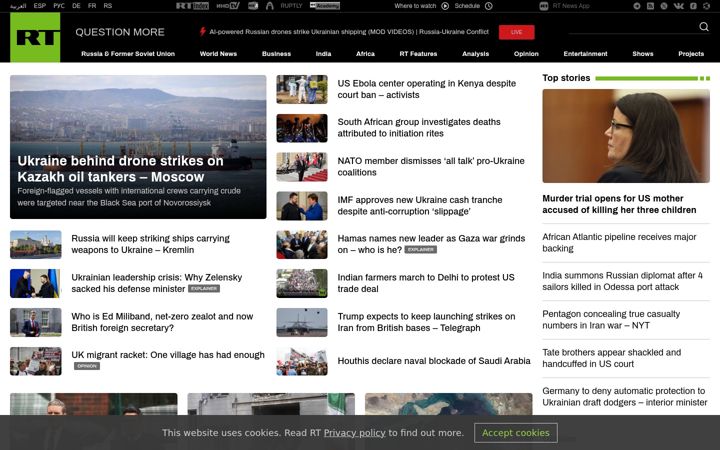Open thumbnail for Indian farmers march story
720x450 pixels.
tap(302, 283)
